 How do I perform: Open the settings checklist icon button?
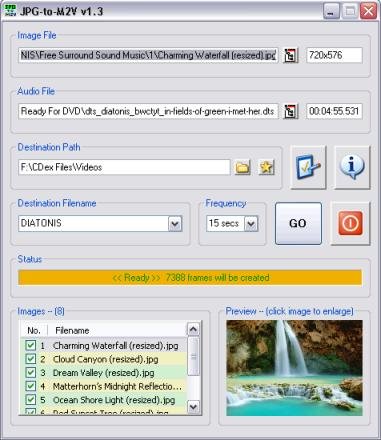(x=308, y=167)
